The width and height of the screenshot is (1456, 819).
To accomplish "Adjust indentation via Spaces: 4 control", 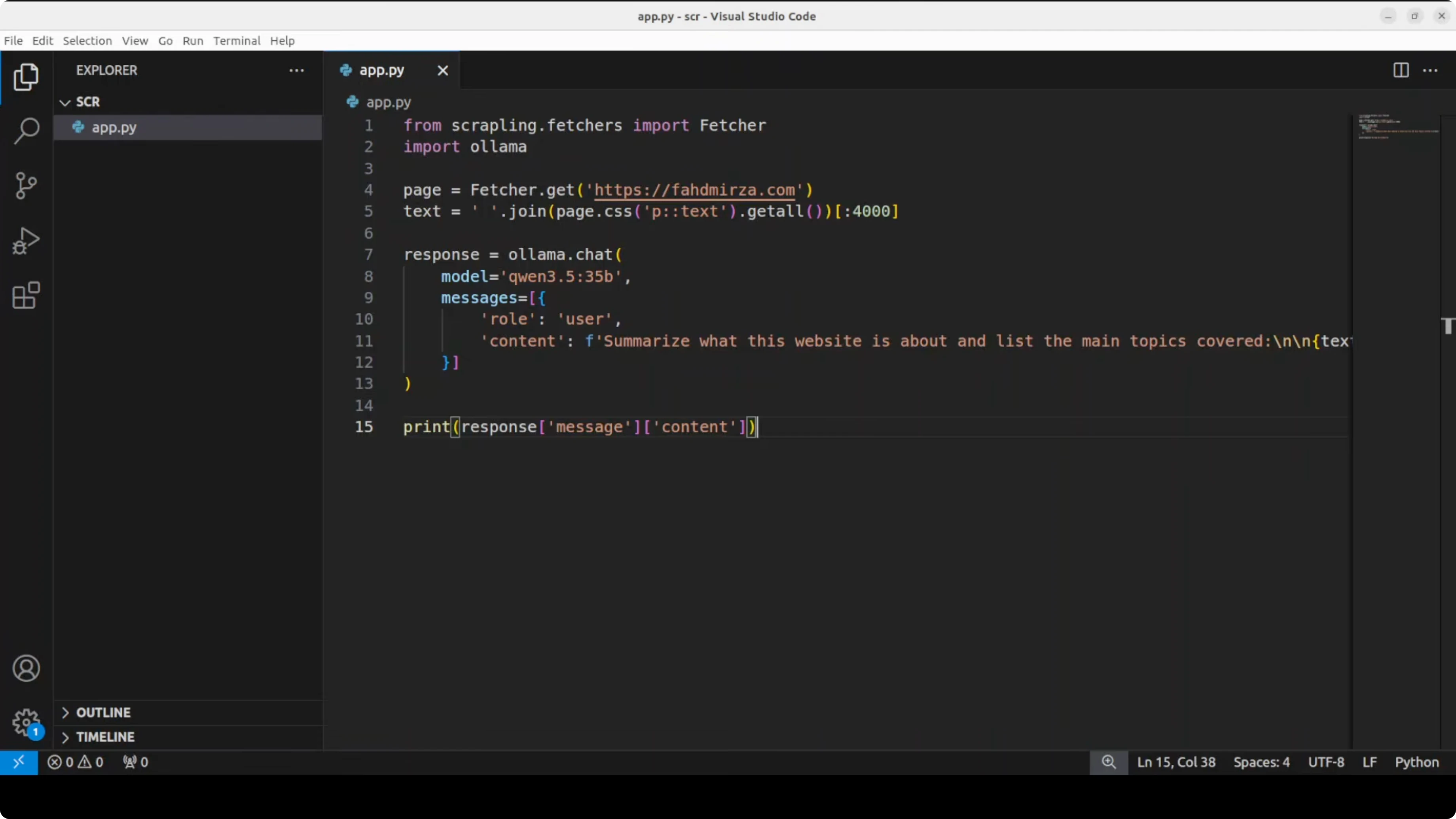I will pyautogui.click(x=1262, y=762).
